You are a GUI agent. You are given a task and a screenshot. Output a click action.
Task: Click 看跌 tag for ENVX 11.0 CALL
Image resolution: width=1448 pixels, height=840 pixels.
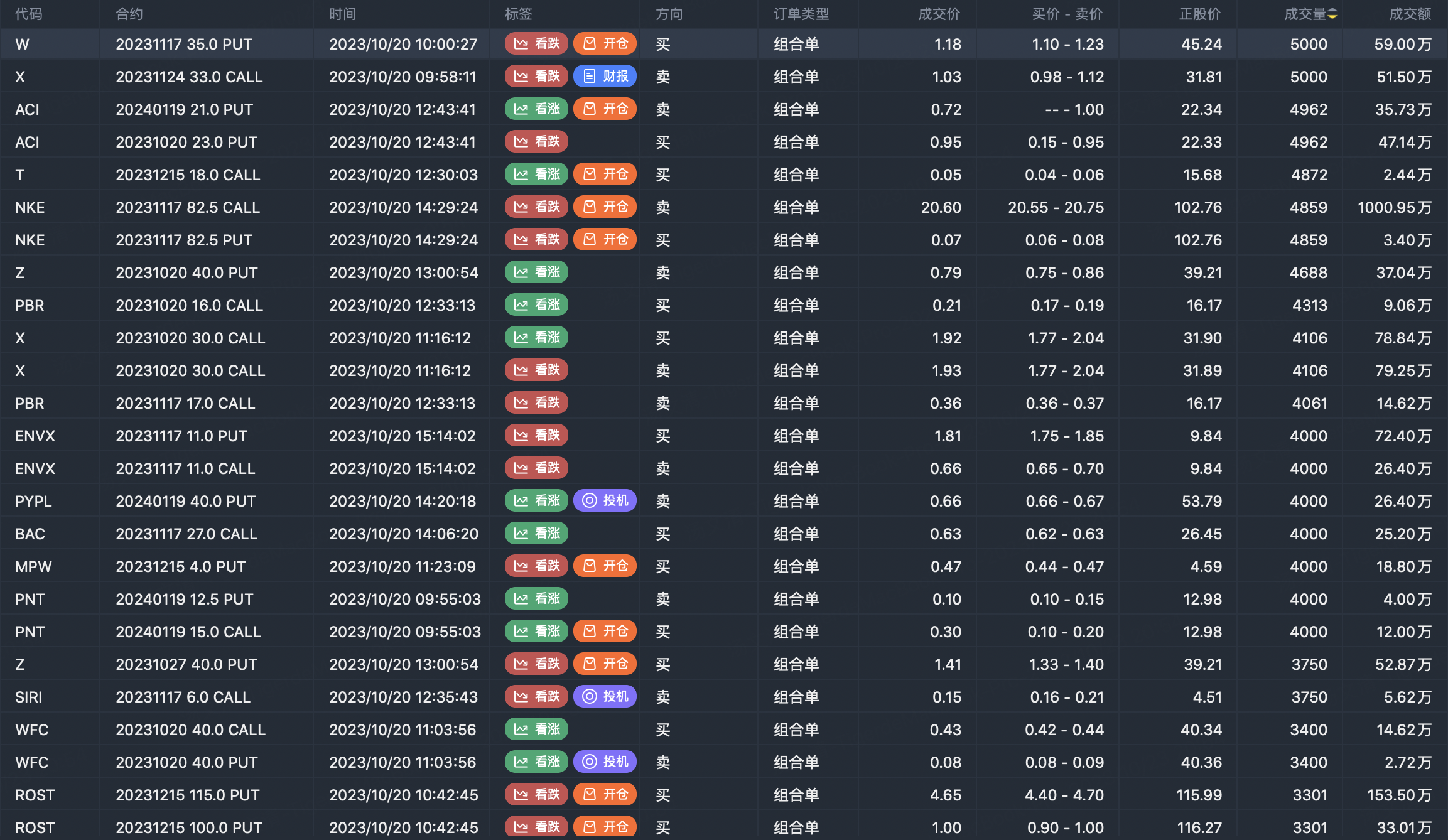point(536,468)
